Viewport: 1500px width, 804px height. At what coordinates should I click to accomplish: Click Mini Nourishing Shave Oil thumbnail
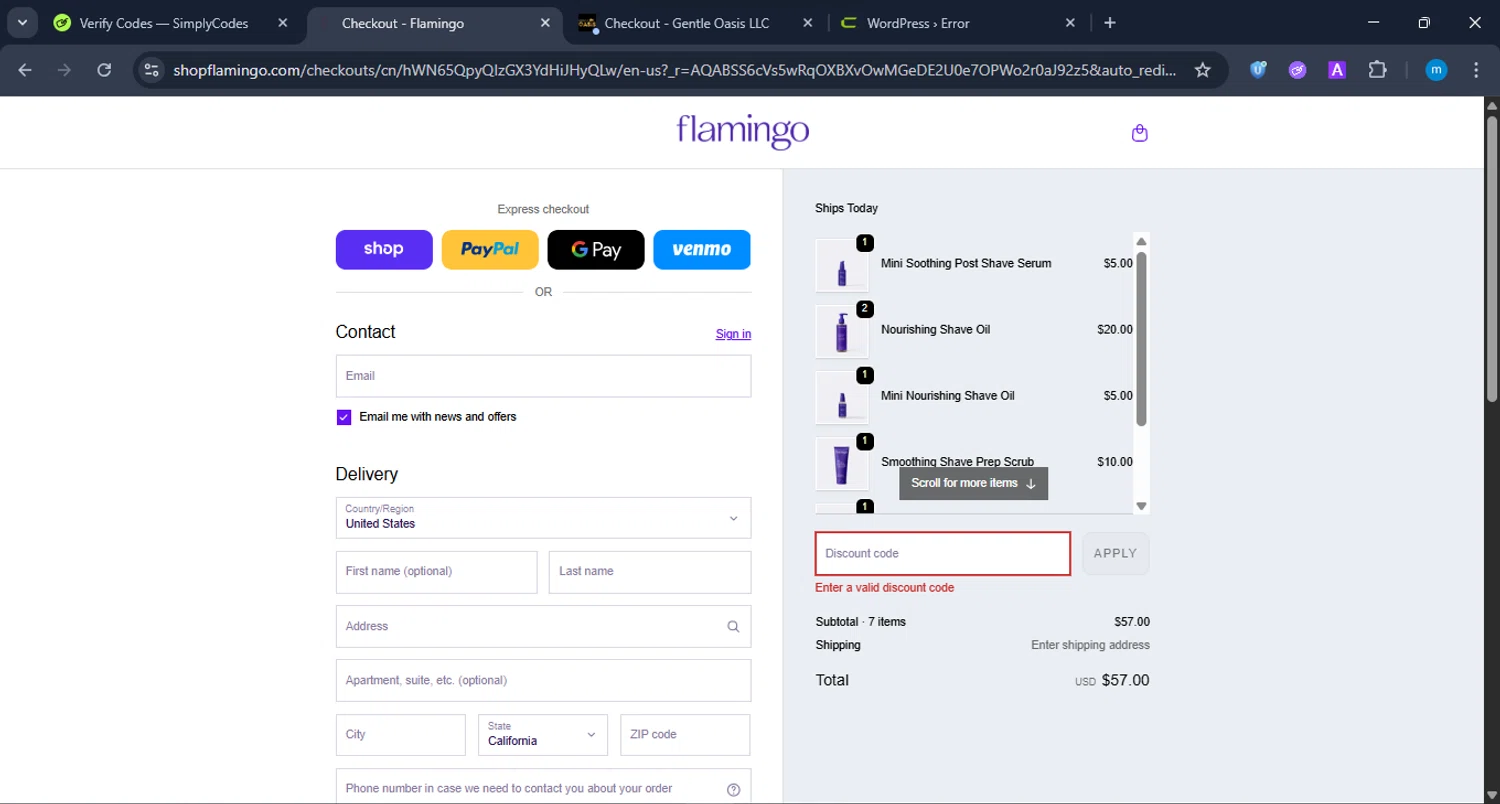(x=842, y=398)
